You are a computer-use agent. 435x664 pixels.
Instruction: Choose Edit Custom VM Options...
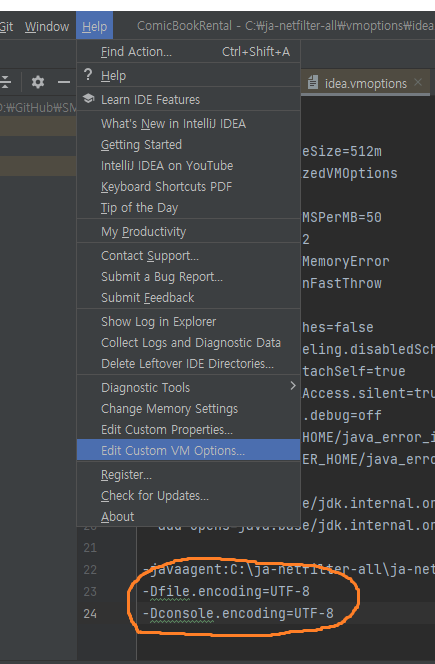click(188, 451)
